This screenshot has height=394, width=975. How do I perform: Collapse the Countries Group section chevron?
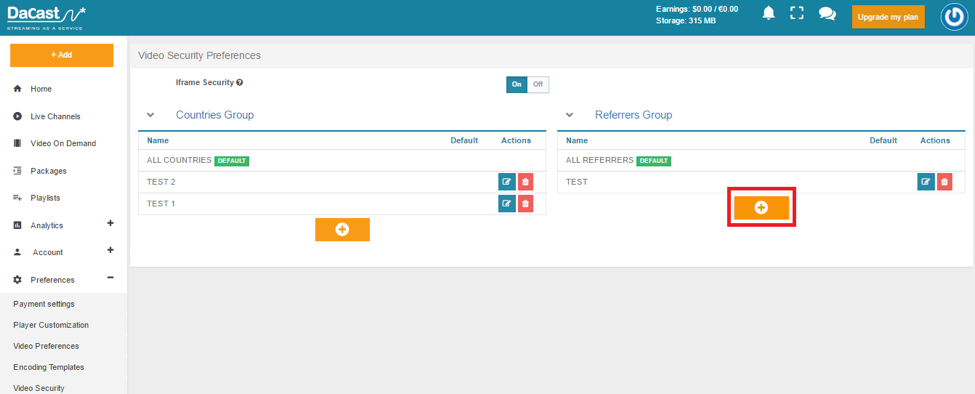(x=150, y=115)
